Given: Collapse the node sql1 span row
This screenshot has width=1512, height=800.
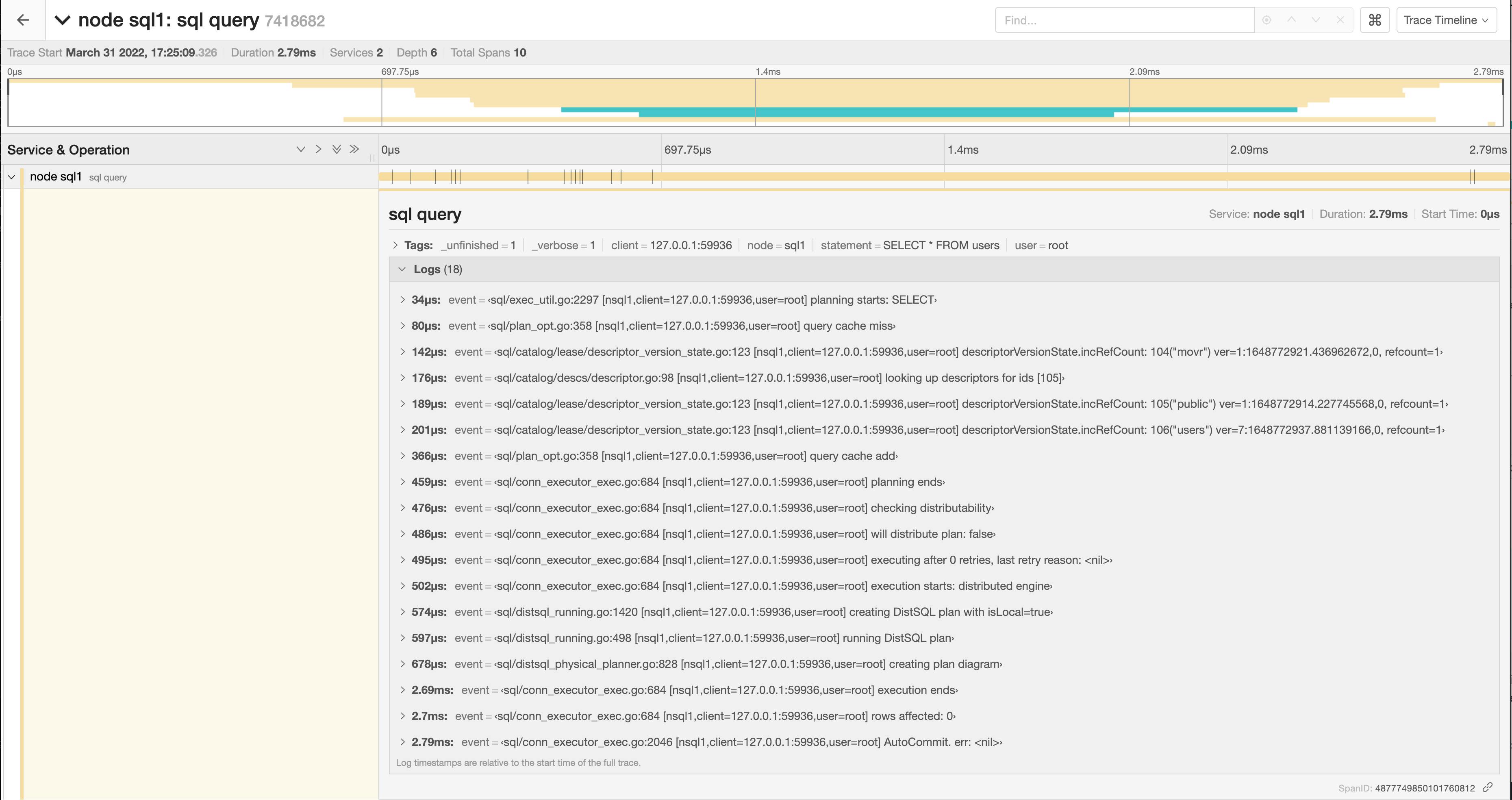Looking at the screenshot, I should point(11,176).
